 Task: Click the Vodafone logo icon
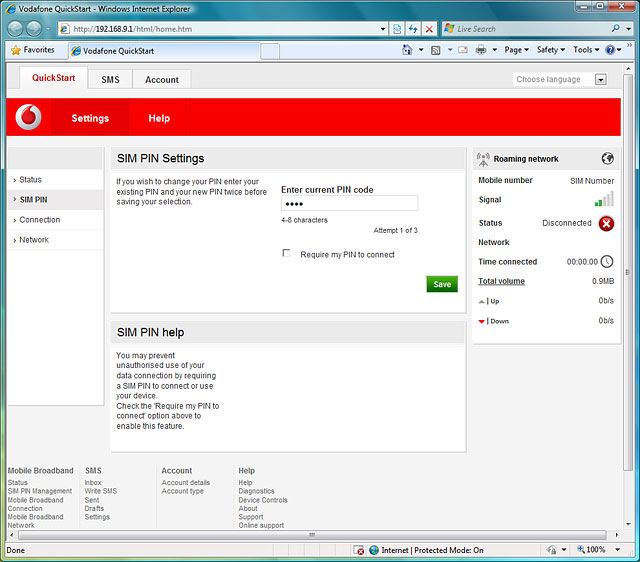point(30,118)
